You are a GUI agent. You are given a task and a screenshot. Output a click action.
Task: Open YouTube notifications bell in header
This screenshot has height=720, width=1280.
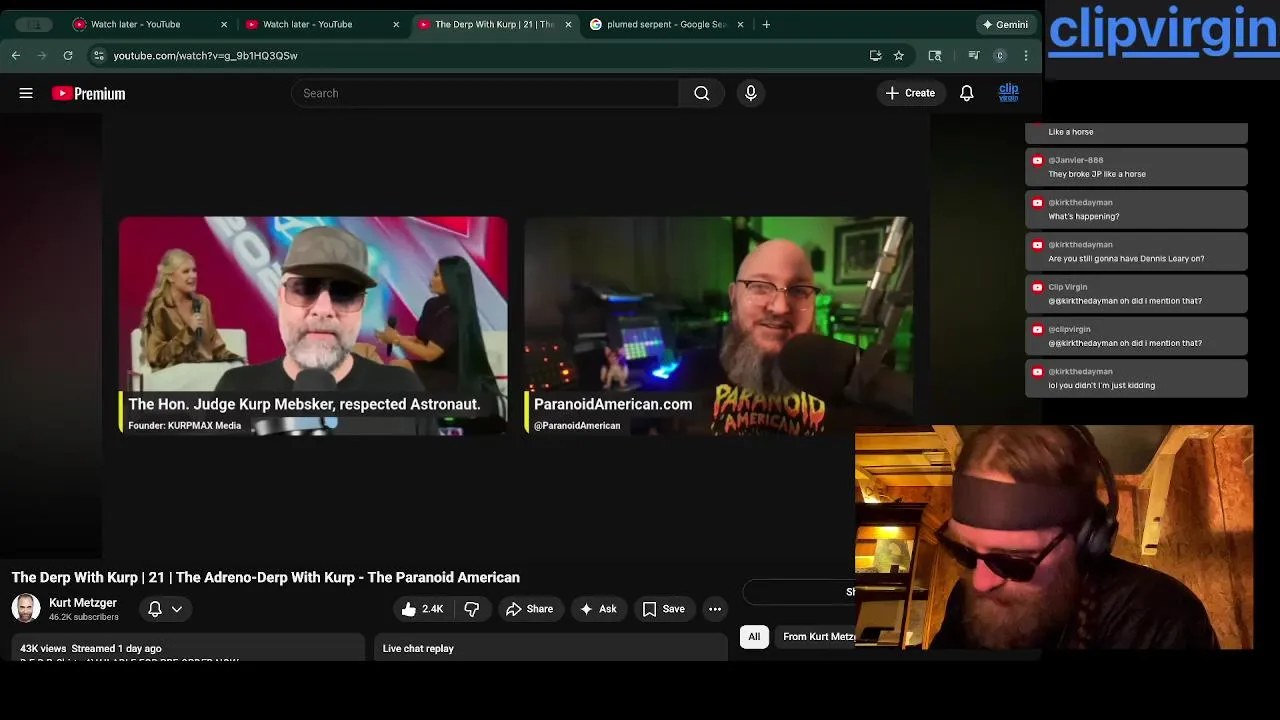pos(967,93)
